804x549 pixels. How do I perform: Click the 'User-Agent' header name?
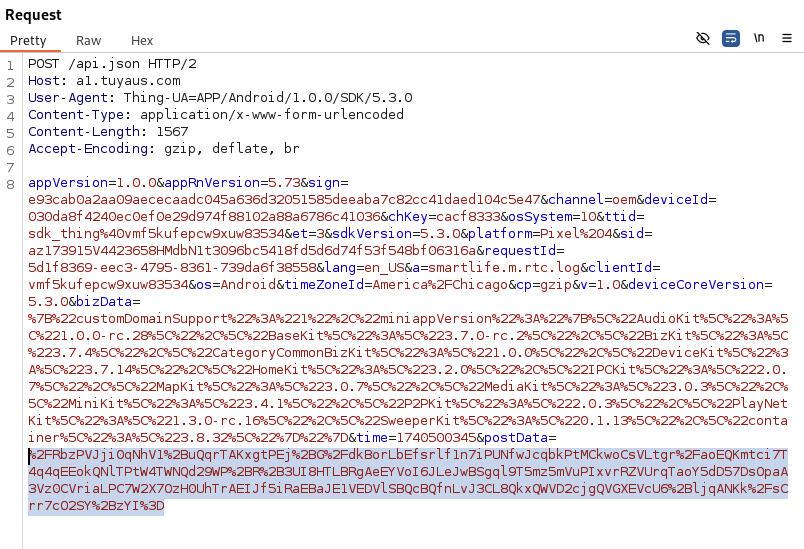pos(68,97)
